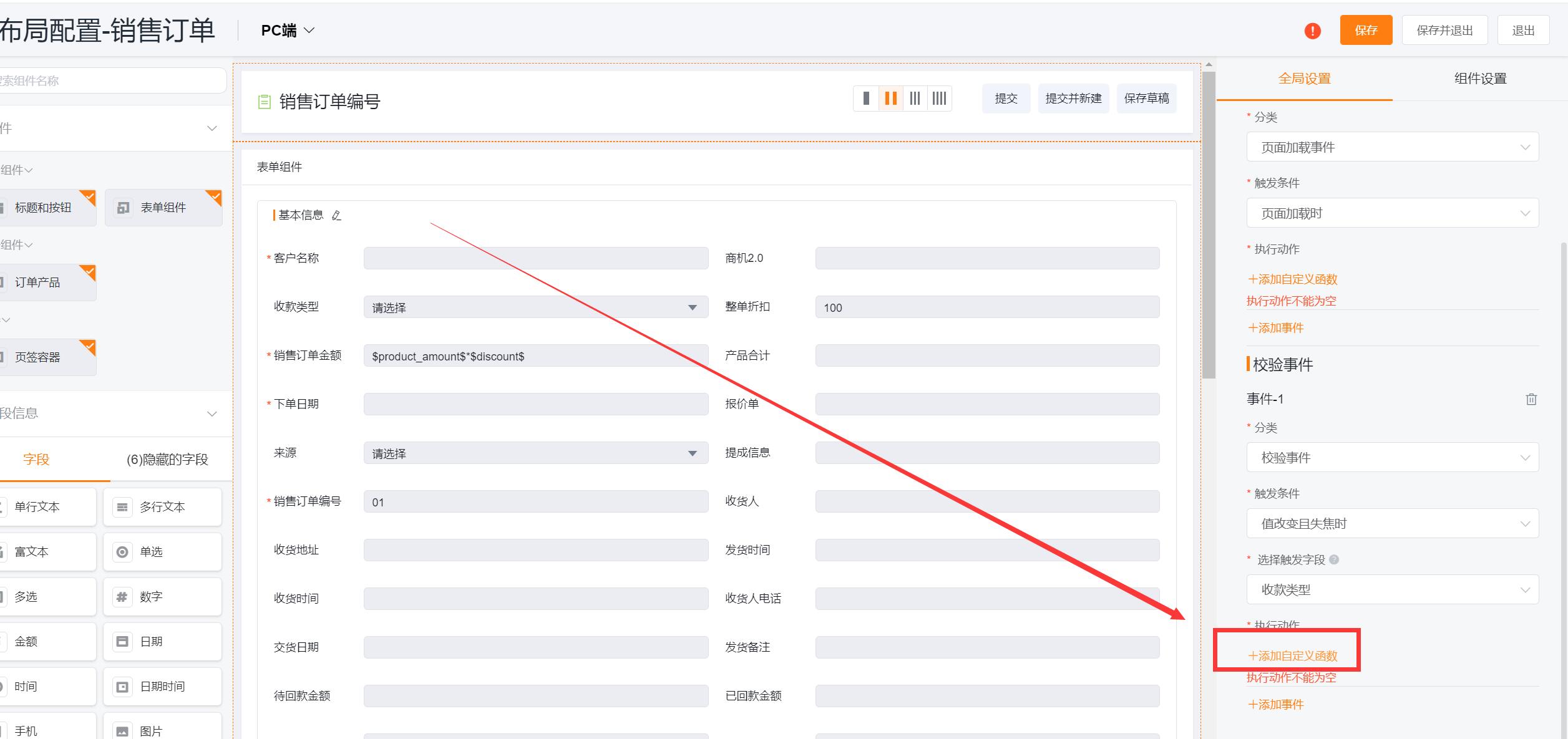Click the 商机2.0 input field

pos(987,258)
